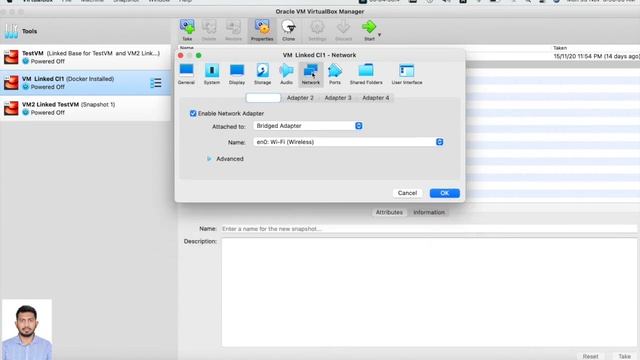Image resolution: width=640 pixels, height=360 pixels.
Task: Click the VM2 Linked TestVM machine icon
Action: (11, 109)
